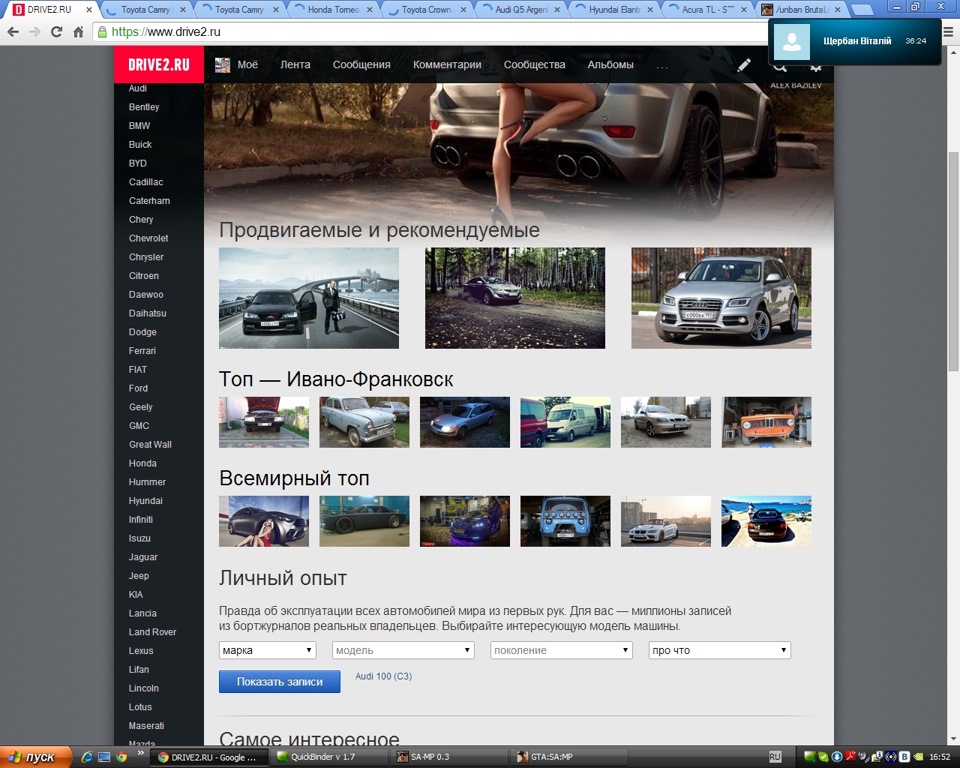Viewport: 960px width, 768px height.
Task: Switch to the /unban Brutal tab
Action: pos(799,10)
